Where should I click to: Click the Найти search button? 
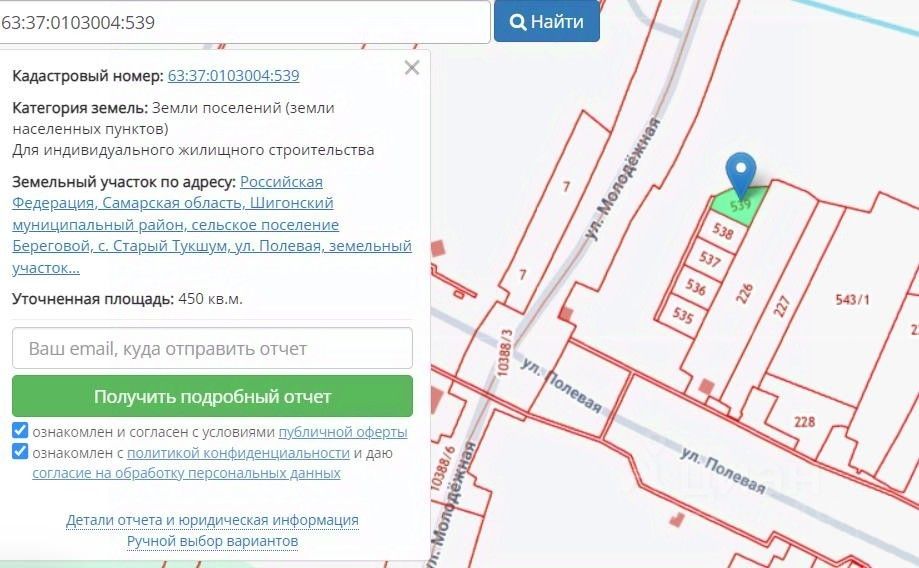click(x=547, y=22)
